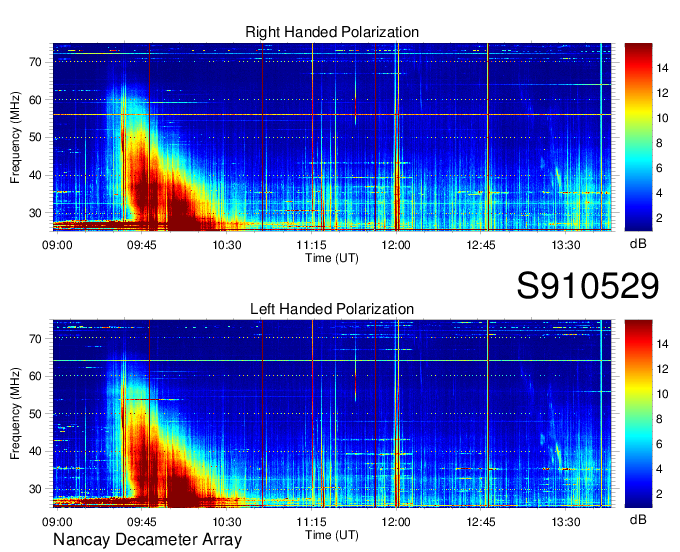Click '12:00' on the lower plot's time axis
Viewport: 680px width, 552px height.
pyautogui.click(x=396, y=522)
